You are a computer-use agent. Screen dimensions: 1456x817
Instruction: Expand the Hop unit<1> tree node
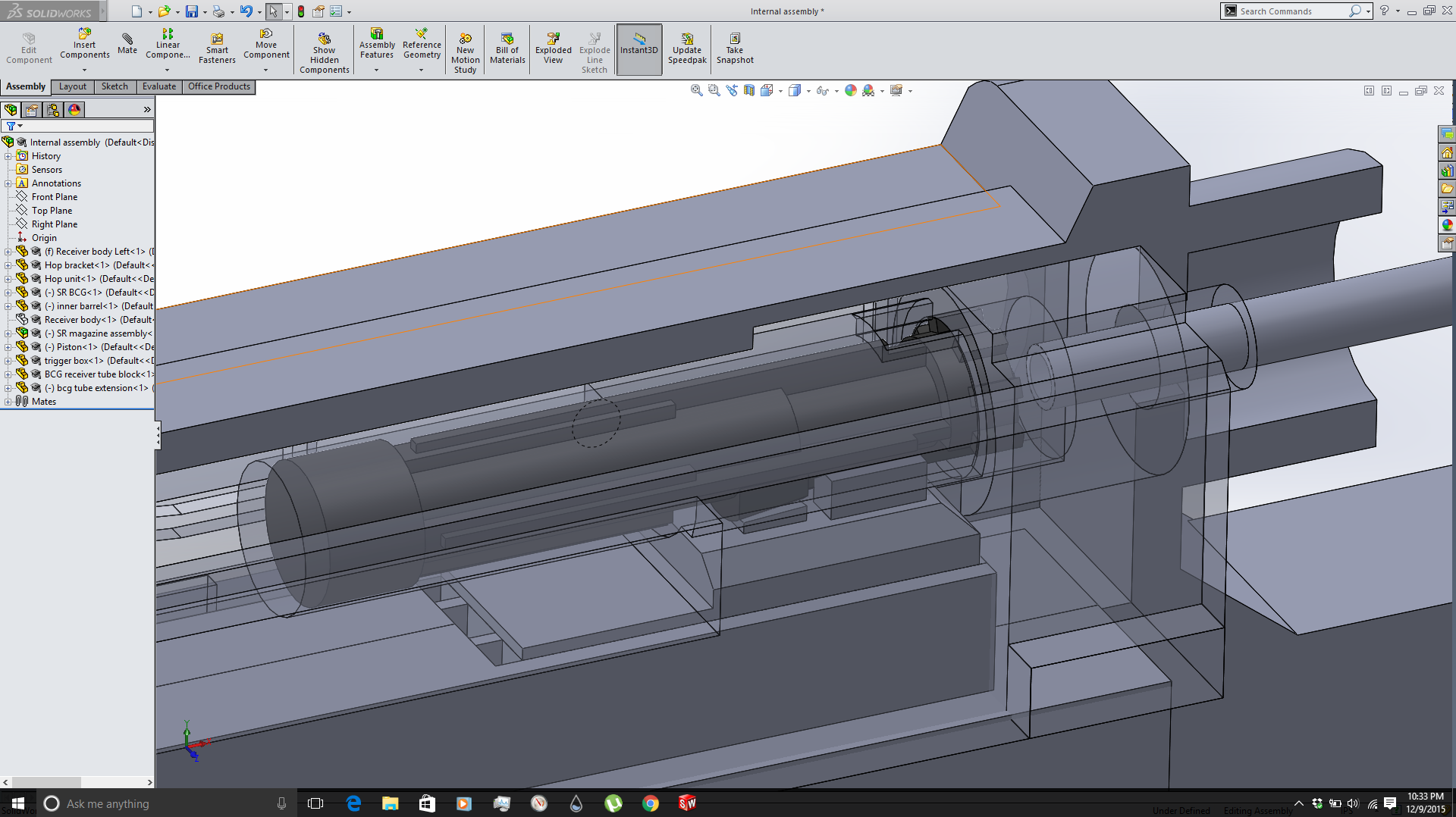click(8, 279)
